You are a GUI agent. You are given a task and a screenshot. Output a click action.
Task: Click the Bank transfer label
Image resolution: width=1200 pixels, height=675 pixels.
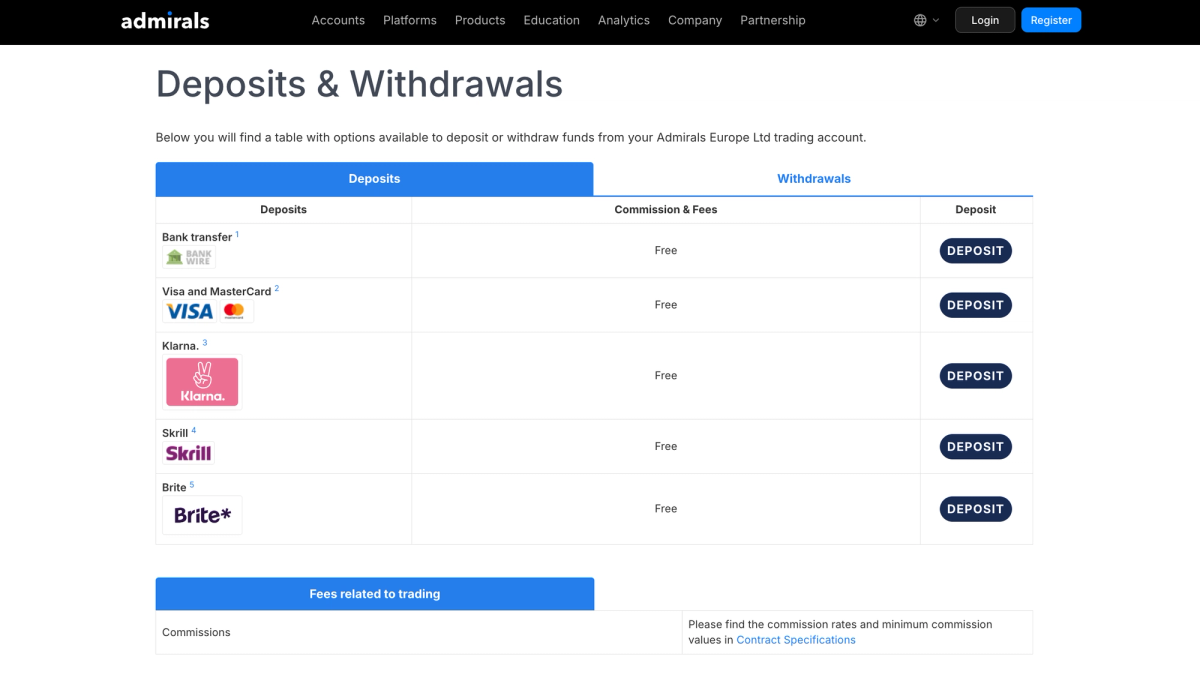197,237
